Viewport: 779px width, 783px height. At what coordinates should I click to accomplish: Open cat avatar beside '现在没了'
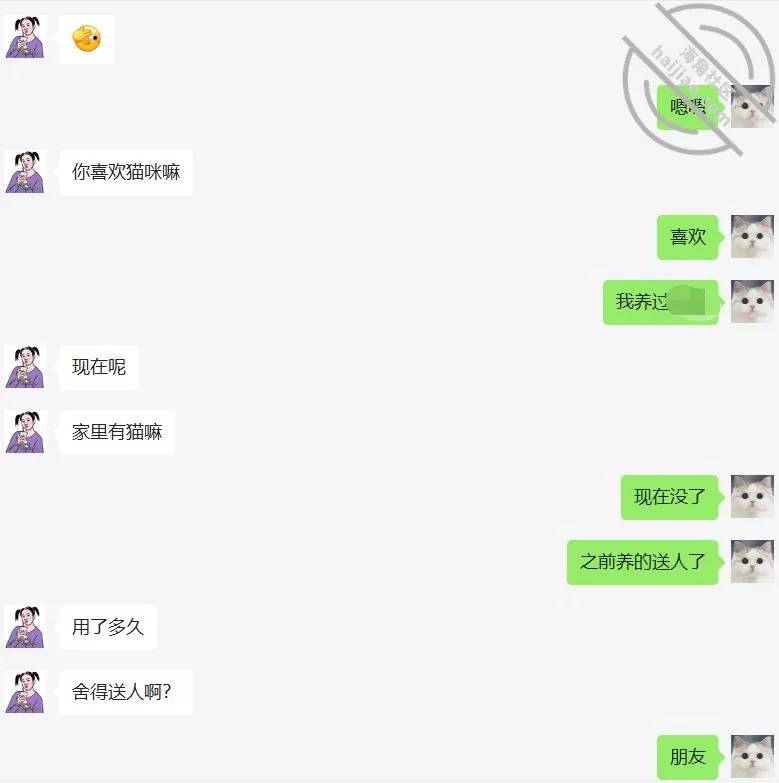click(752, 497)
